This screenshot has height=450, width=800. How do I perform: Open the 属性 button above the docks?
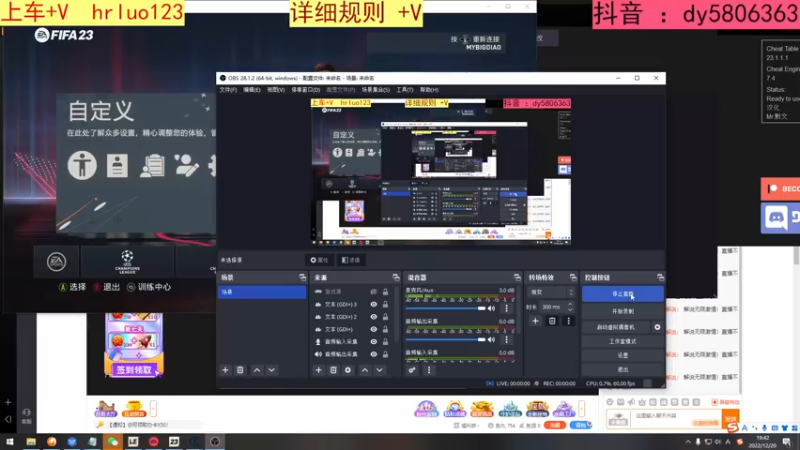pos(319,260)
